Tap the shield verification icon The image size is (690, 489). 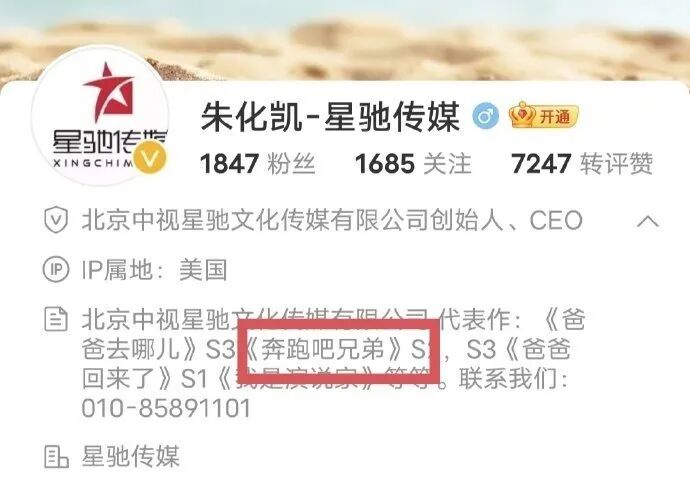(56, 220)
